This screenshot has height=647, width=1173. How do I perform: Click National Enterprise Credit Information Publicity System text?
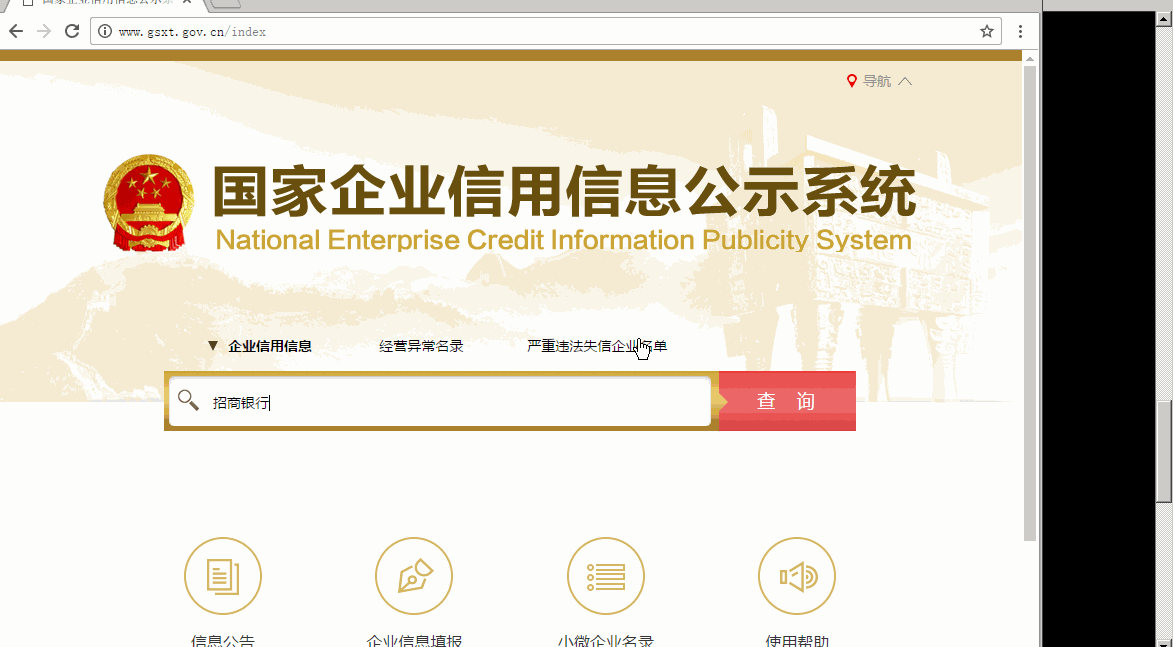[563, 240]
